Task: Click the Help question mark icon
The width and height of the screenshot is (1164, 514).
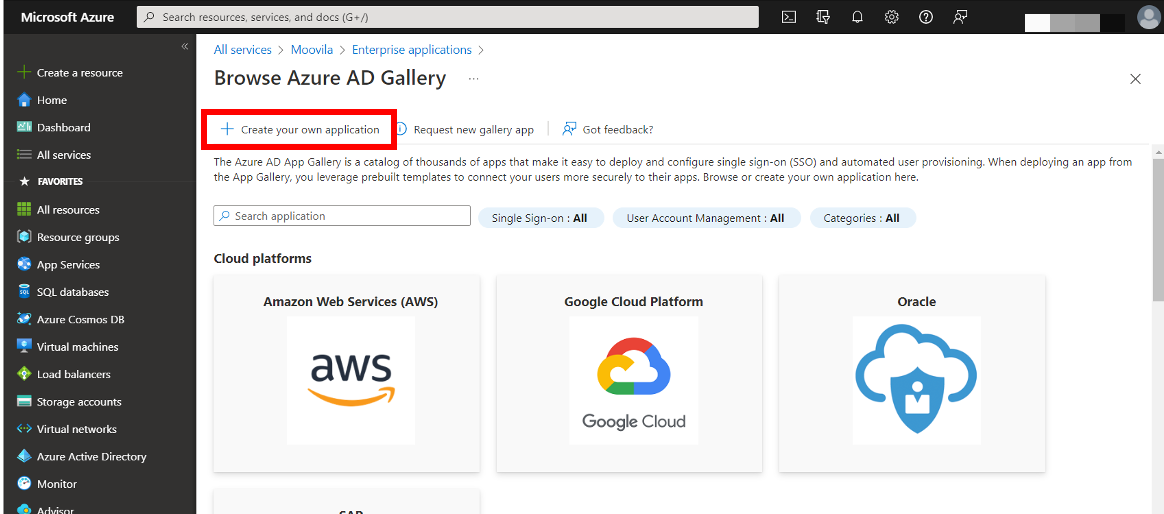Action: coord(926,17)
